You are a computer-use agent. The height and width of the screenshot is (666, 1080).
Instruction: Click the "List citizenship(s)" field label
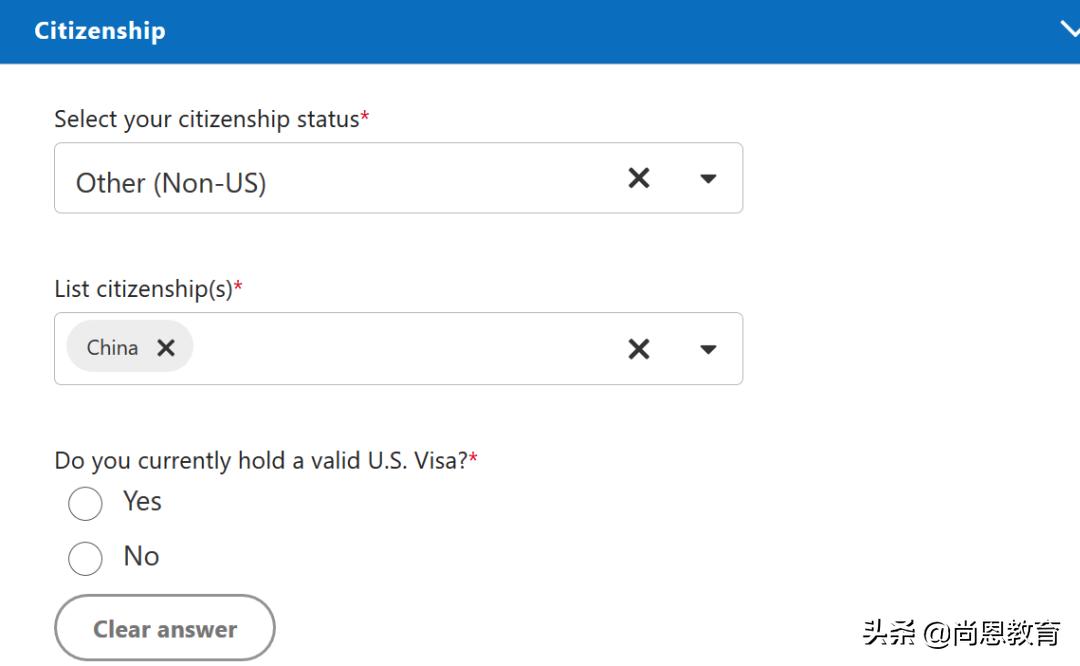[143, 289]
